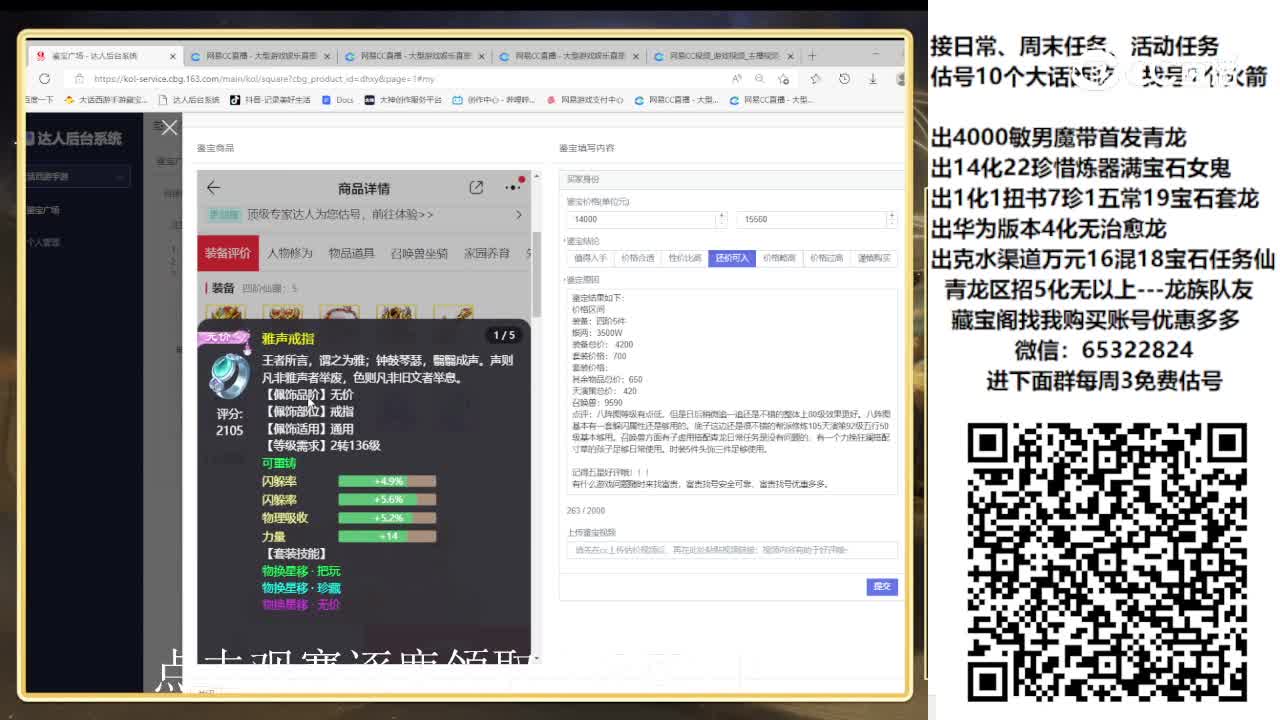1280x720 pixels.
Task: Open browser downloads arrow icon
Action: tap(872, 78)
